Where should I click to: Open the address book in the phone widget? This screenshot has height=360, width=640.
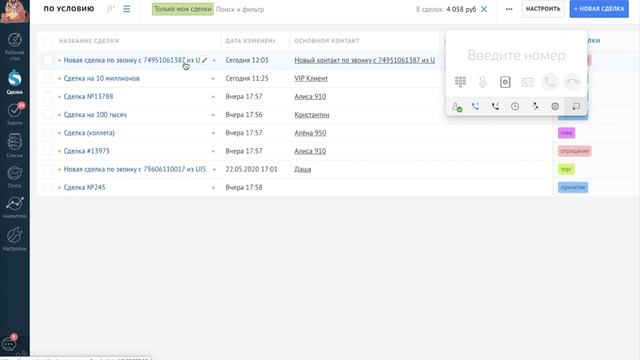click(x=505, y=82)
